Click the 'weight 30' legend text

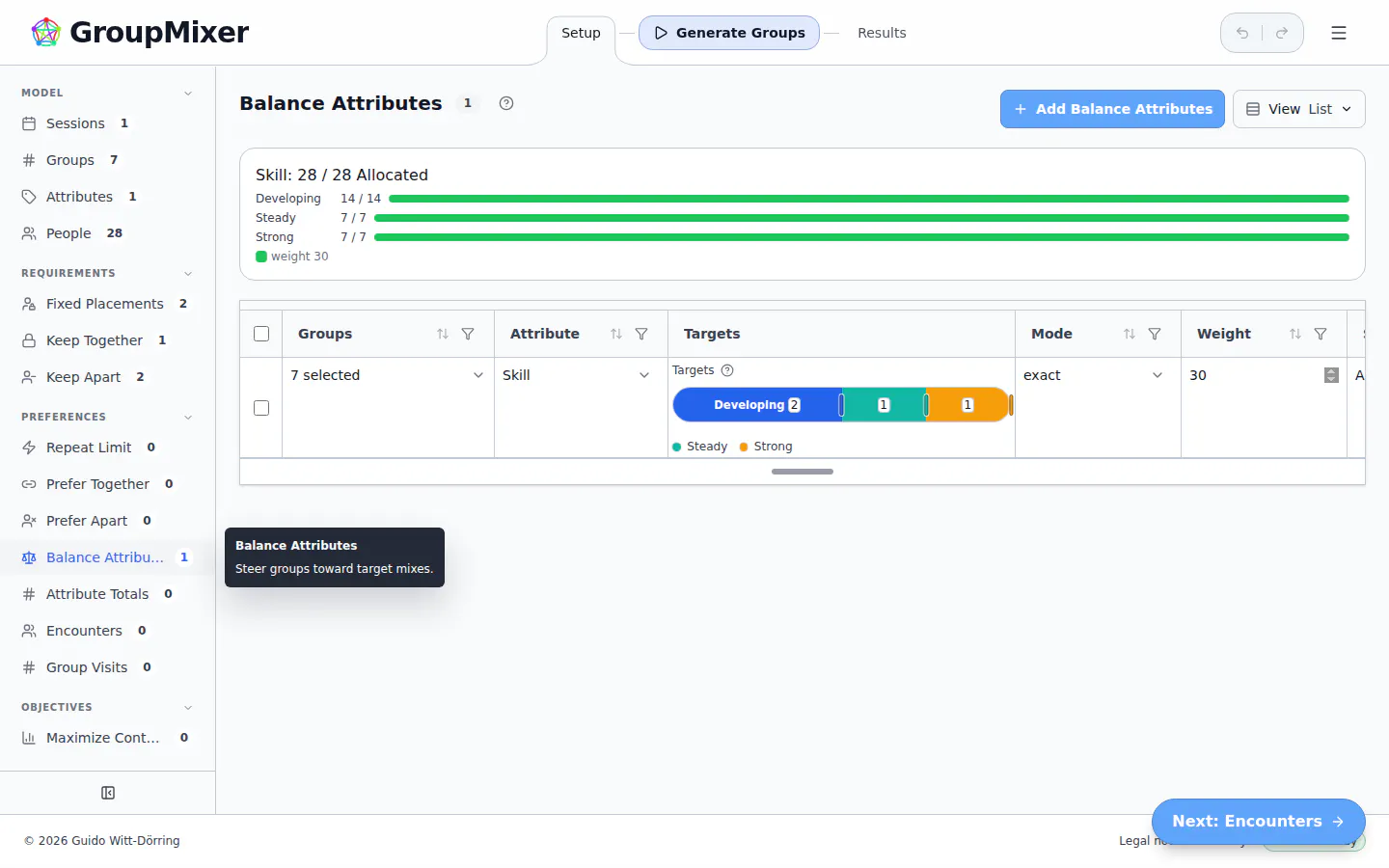click(299, 257)
